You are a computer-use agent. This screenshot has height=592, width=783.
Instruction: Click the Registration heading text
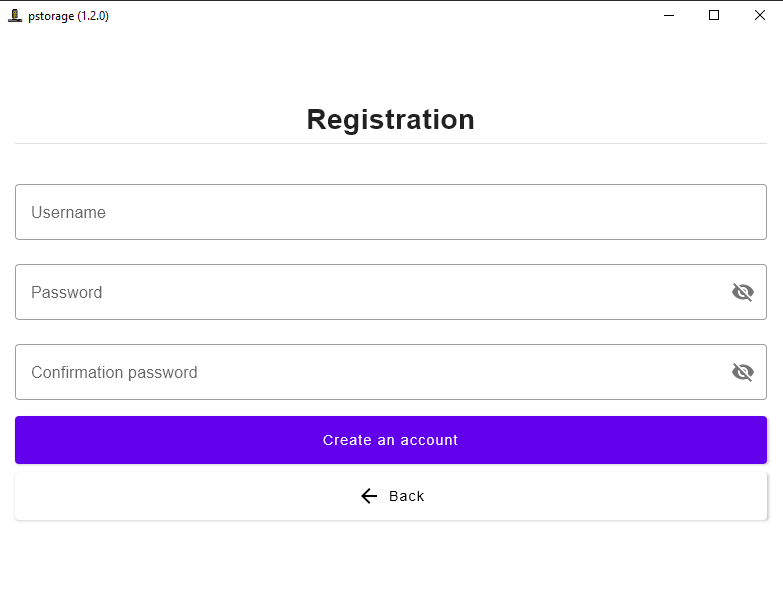pos(390,119)
